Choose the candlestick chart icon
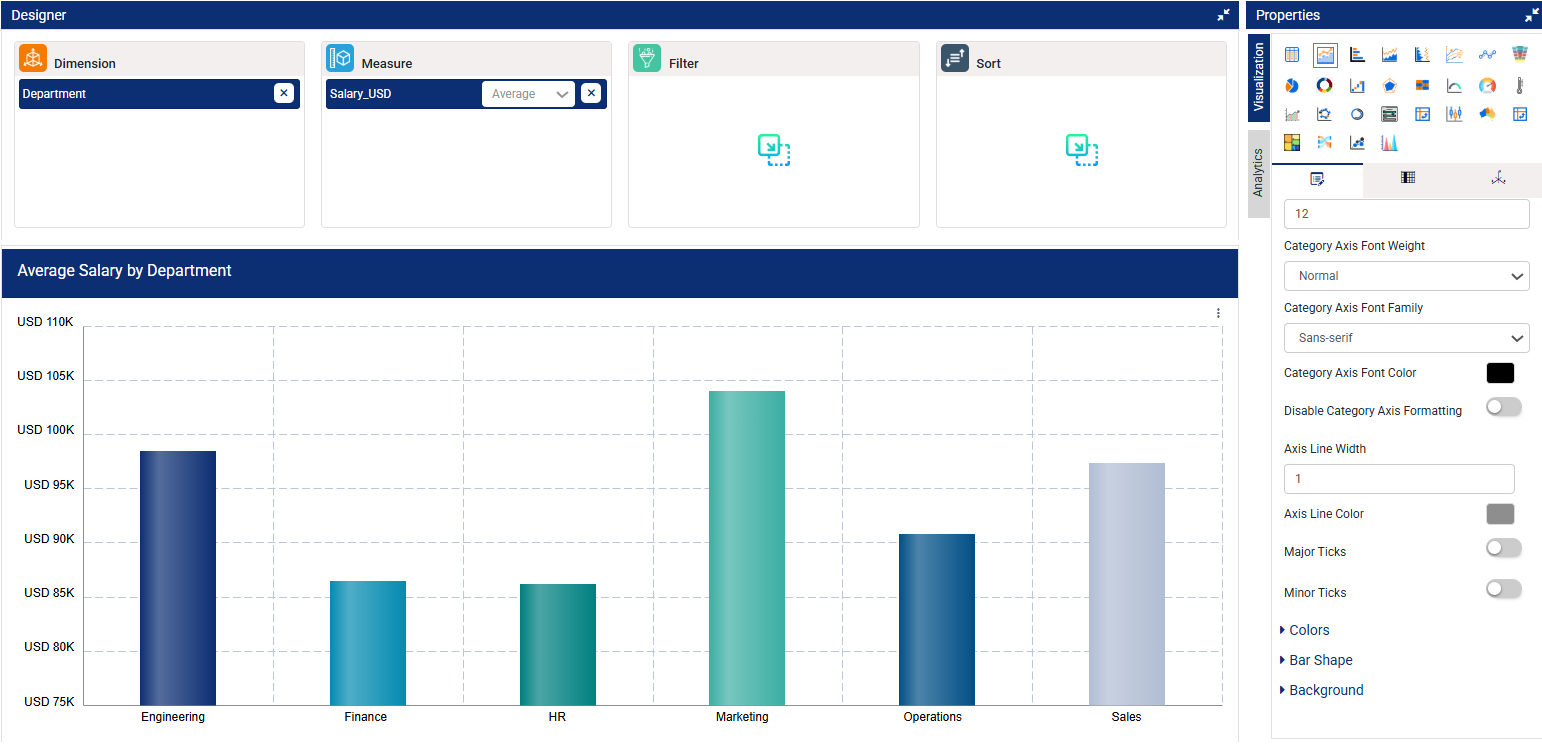Viewport: 1542px width, 744px height. point(1454,115)
